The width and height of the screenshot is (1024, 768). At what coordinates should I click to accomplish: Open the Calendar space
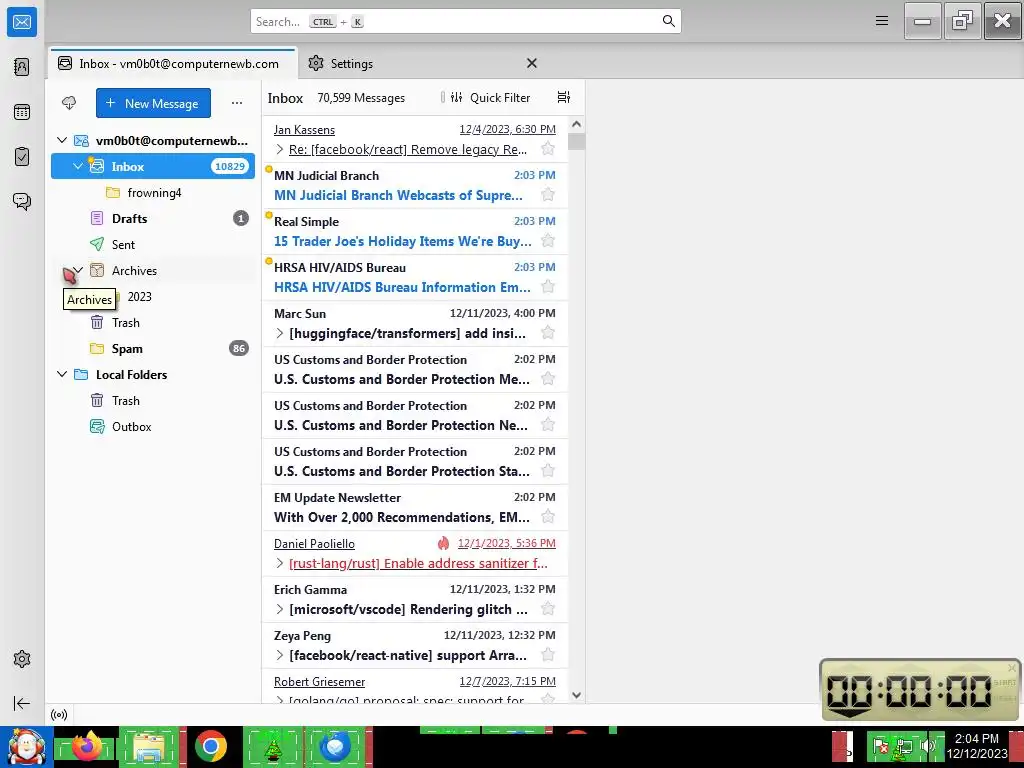pos(22,112)
